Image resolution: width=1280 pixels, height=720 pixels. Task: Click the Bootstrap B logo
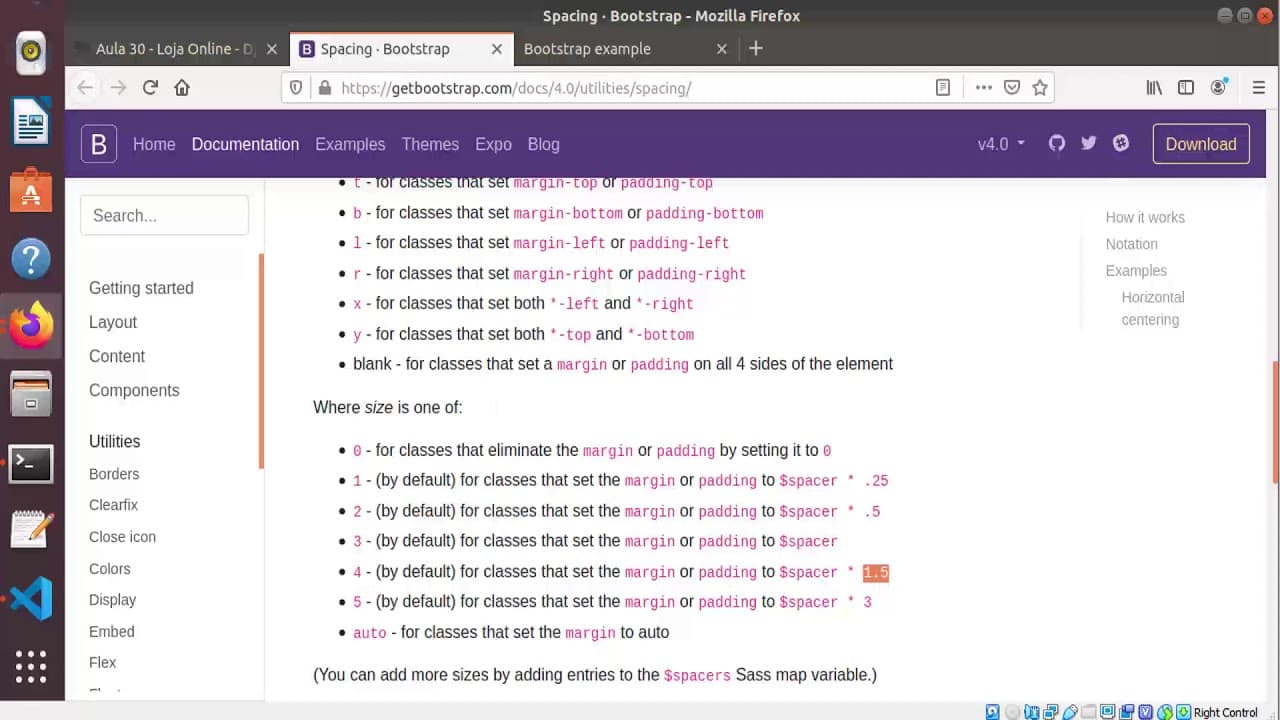coord(99,144)
